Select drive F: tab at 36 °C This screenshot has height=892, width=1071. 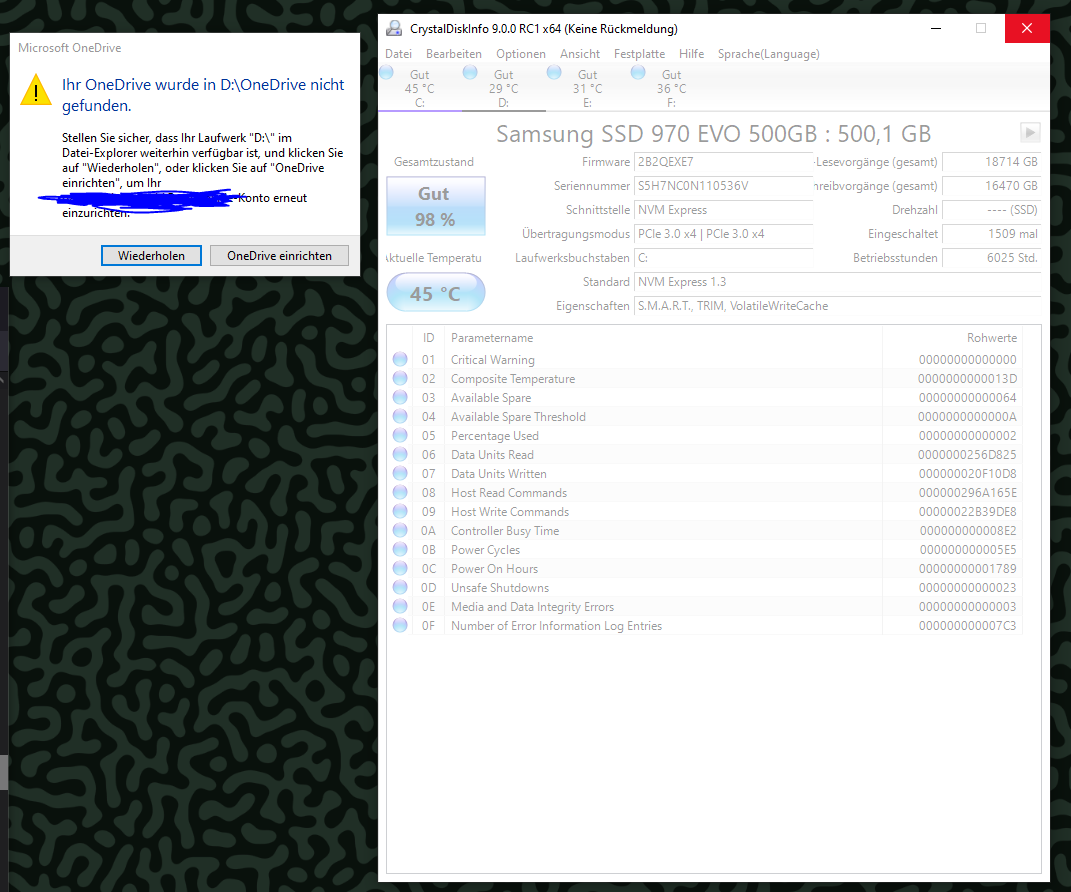(x=671, y=88)
